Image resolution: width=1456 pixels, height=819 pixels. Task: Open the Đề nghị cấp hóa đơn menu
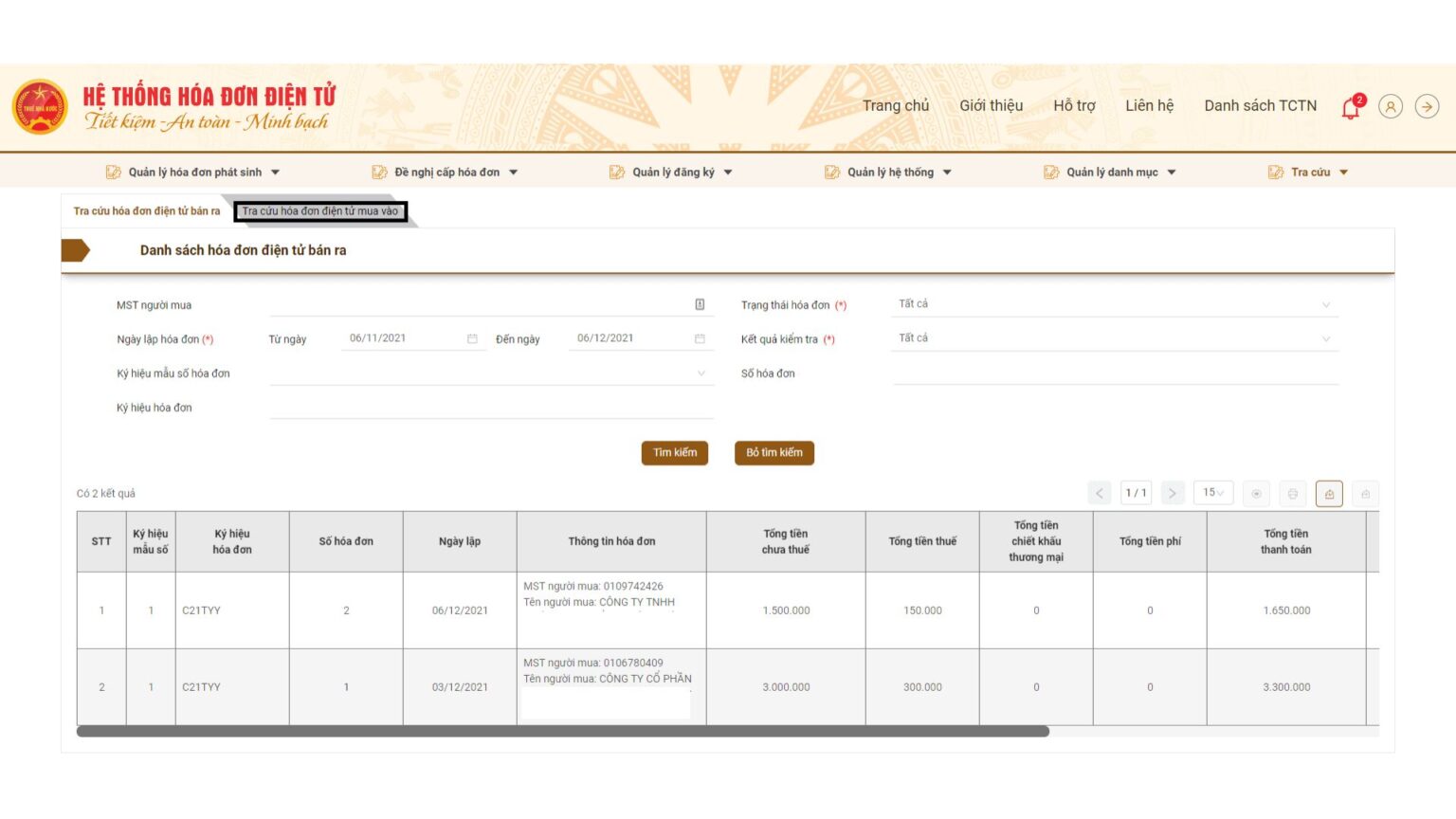coord(446,172)
